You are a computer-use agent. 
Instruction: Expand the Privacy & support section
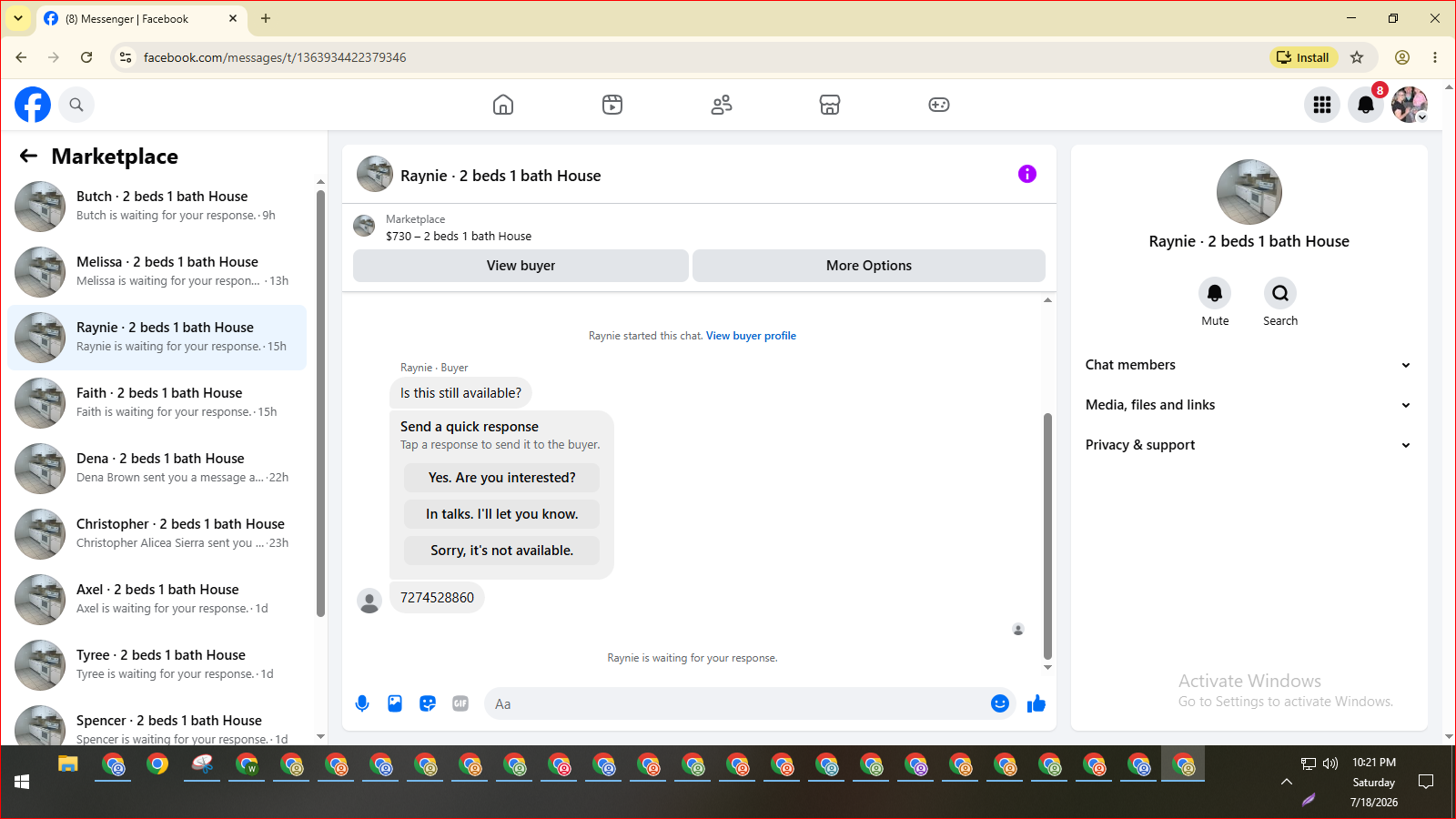[1249, 445]
